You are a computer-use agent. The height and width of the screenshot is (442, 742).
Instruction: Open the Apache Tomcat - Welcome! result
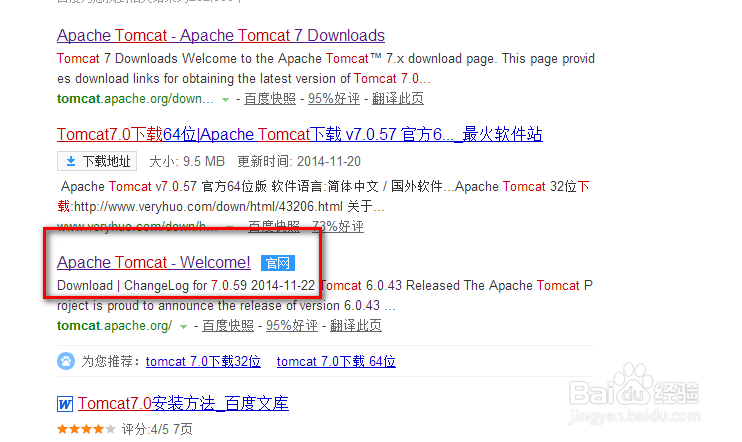154,263
